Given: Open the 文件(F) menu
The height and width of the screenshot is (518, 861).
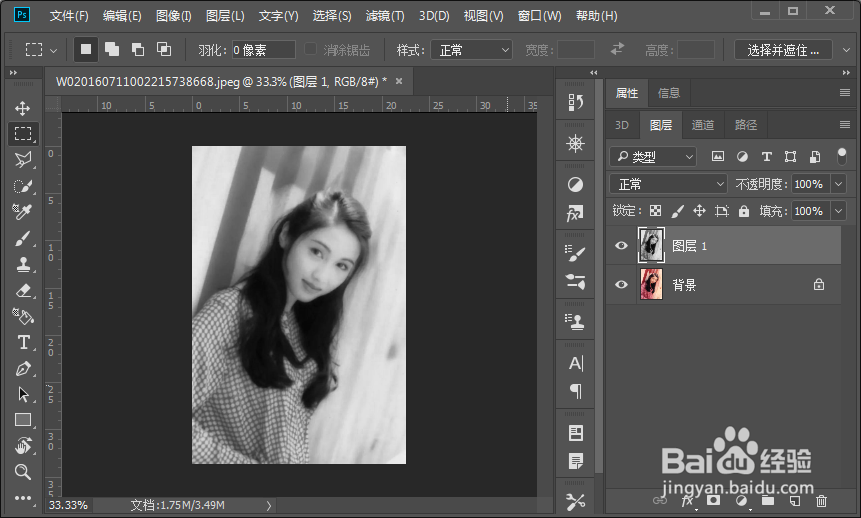Looking at the screenshot, I should tap(69, 16).
